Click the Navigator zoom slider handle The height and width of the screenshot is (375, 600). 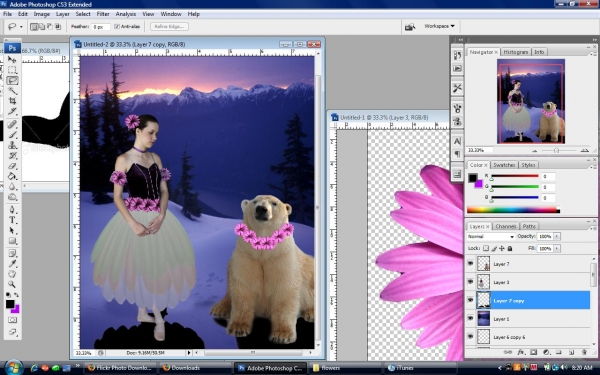[x=556, y=150]
